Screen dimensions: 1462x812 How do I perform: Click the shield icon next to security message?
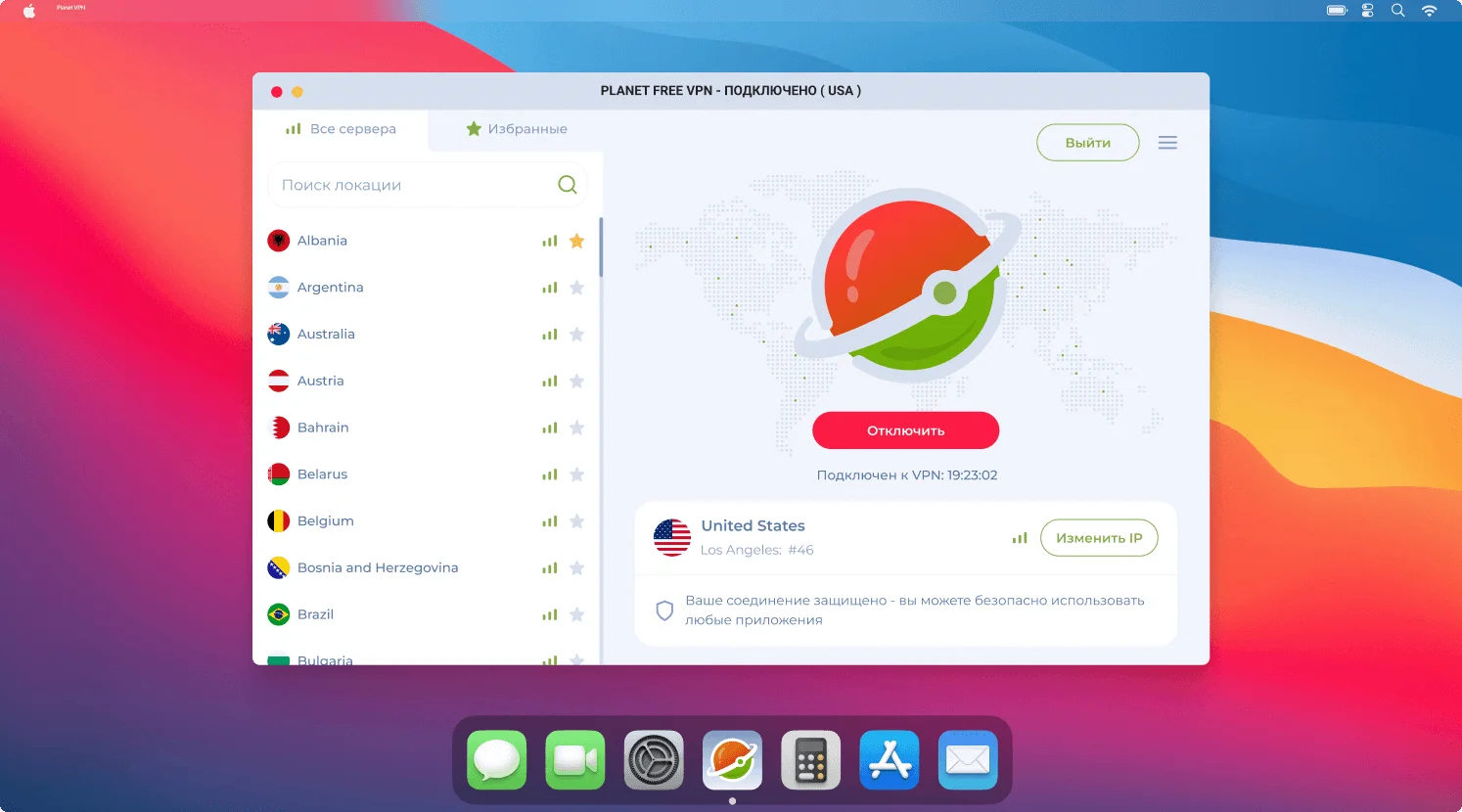664,609
